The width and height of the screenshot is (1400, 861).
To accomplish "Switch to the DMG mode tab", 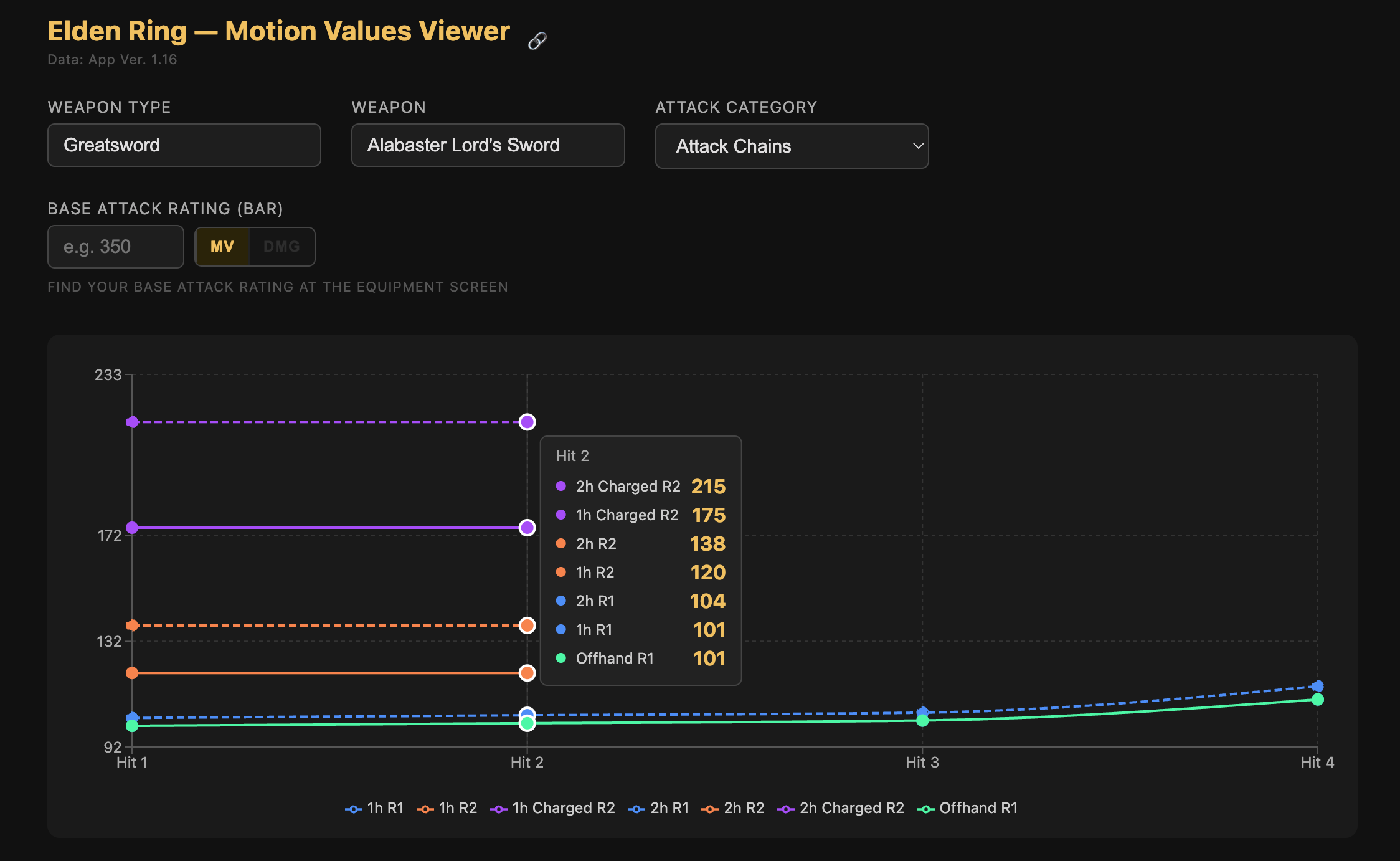I will 283,247.
